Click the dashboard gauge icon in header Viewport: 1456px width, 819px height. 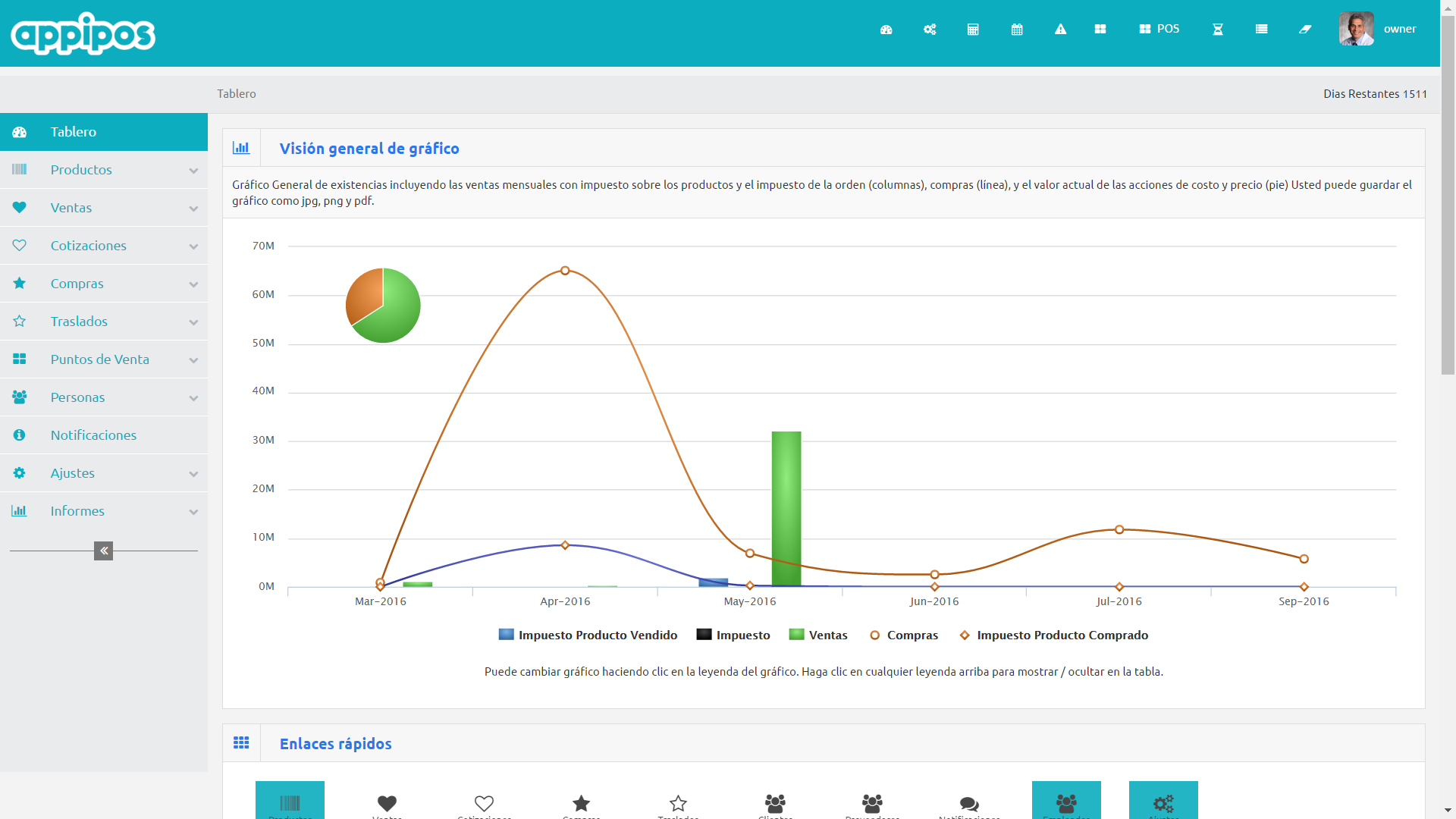point(886,30)
